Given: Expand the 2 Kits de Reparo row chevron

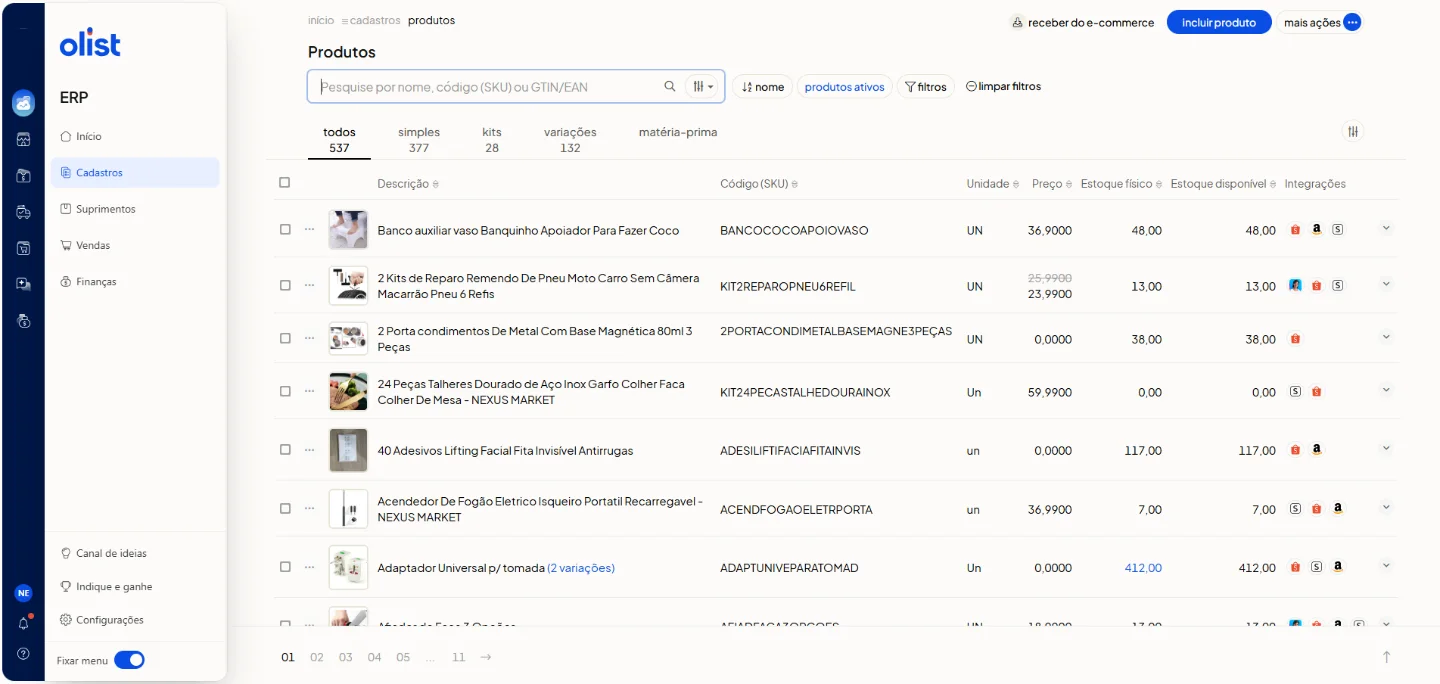Looking at the screenshot, I should click(1386, 284).
